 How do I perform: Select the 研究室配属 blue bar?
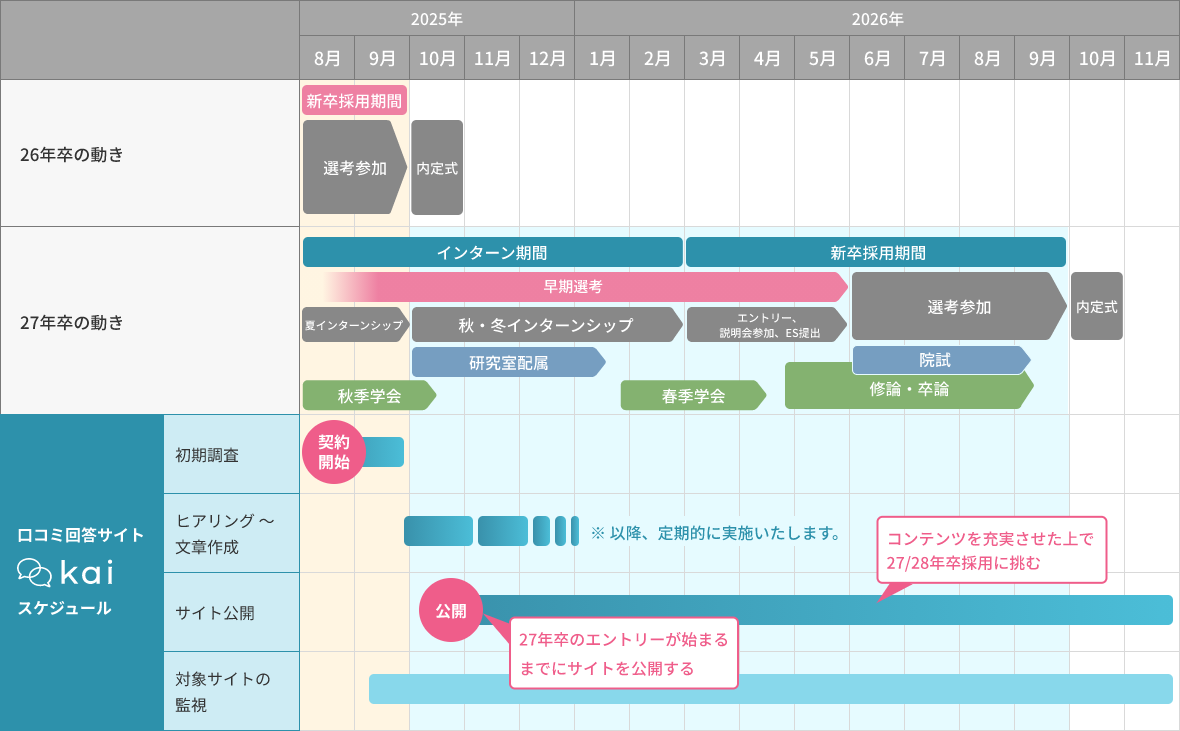(x=508, y=362)
